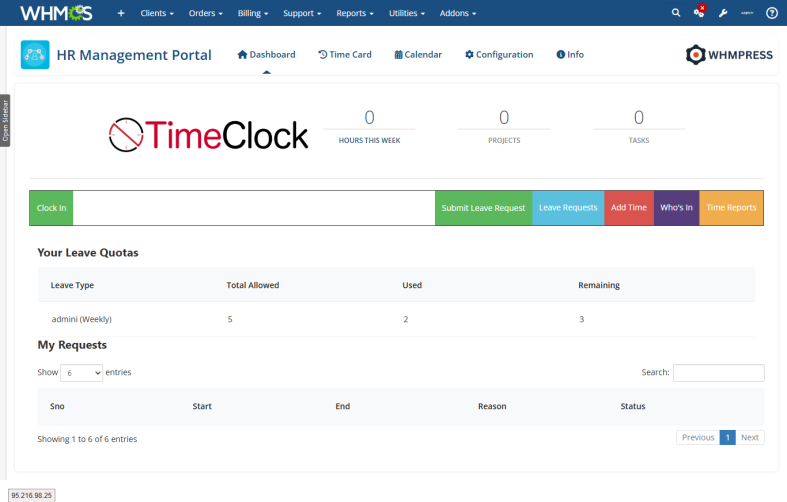This screenshot has width=787, height=502.
Task: Click the HOURS THIS WEEK counter
Action: [x=369, y=127]
